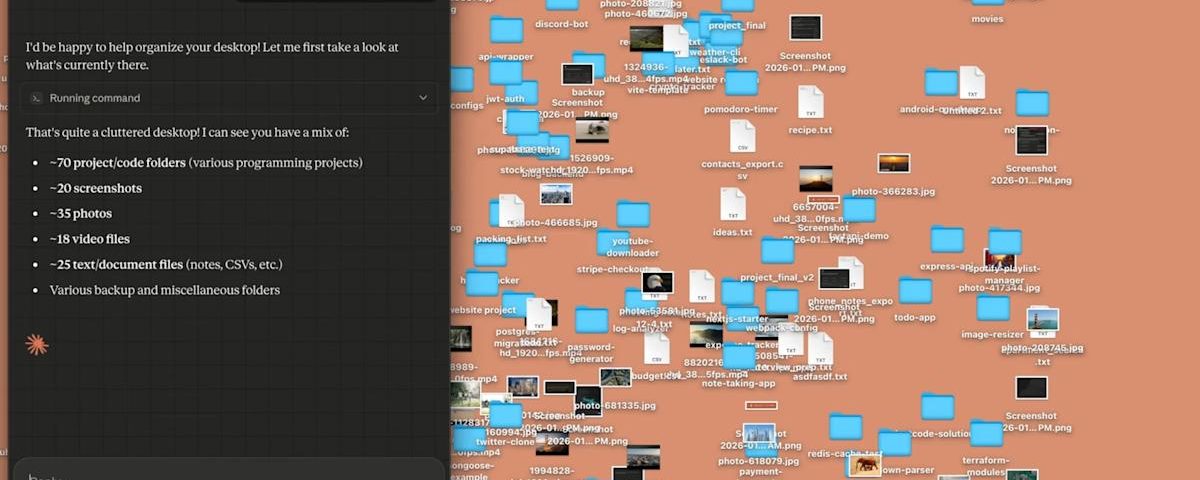Select the photo-681335.jpg thumbnail
This screenshot has height=480, width=1200.
coord(615,378)
